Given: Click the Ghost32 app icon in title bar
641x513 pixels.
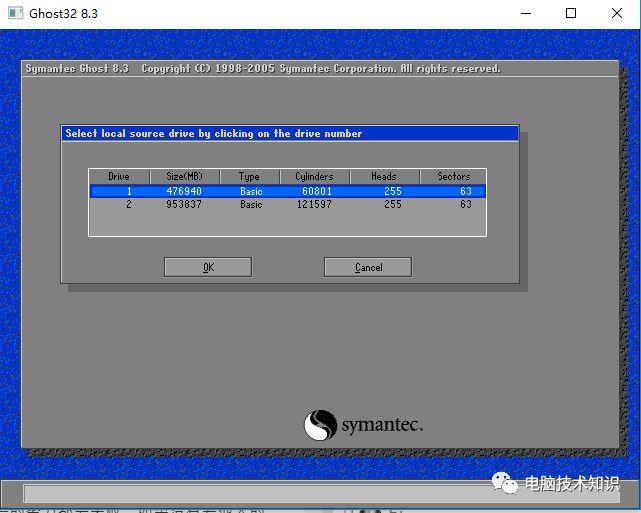Looking at the screenshot, I should point(16,13).
